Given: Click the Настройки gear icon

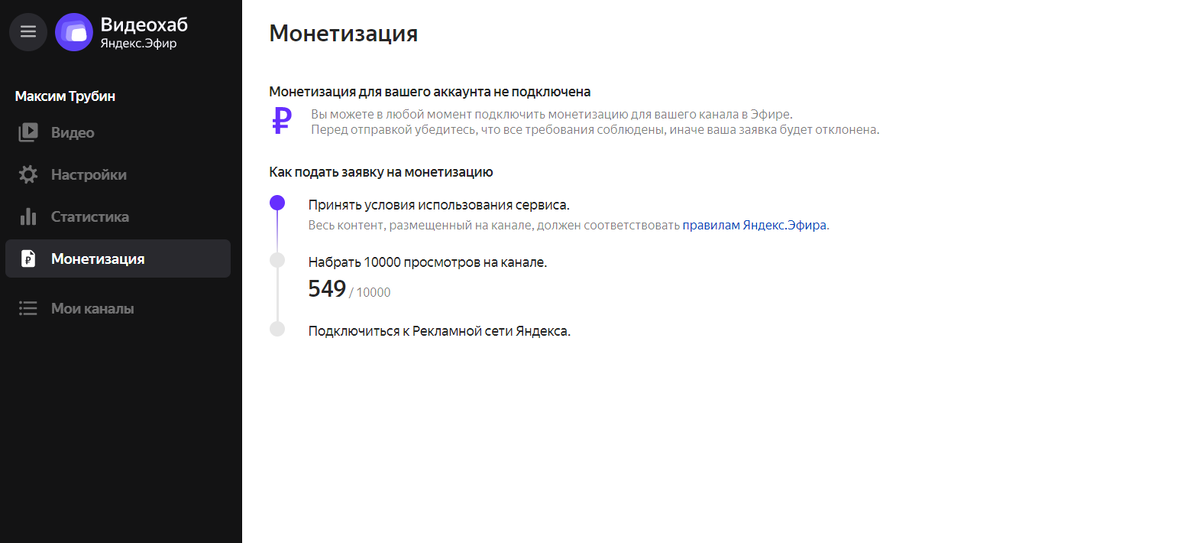Looking at the screenshot, I should pyautogui.click(x=28, y=174).
